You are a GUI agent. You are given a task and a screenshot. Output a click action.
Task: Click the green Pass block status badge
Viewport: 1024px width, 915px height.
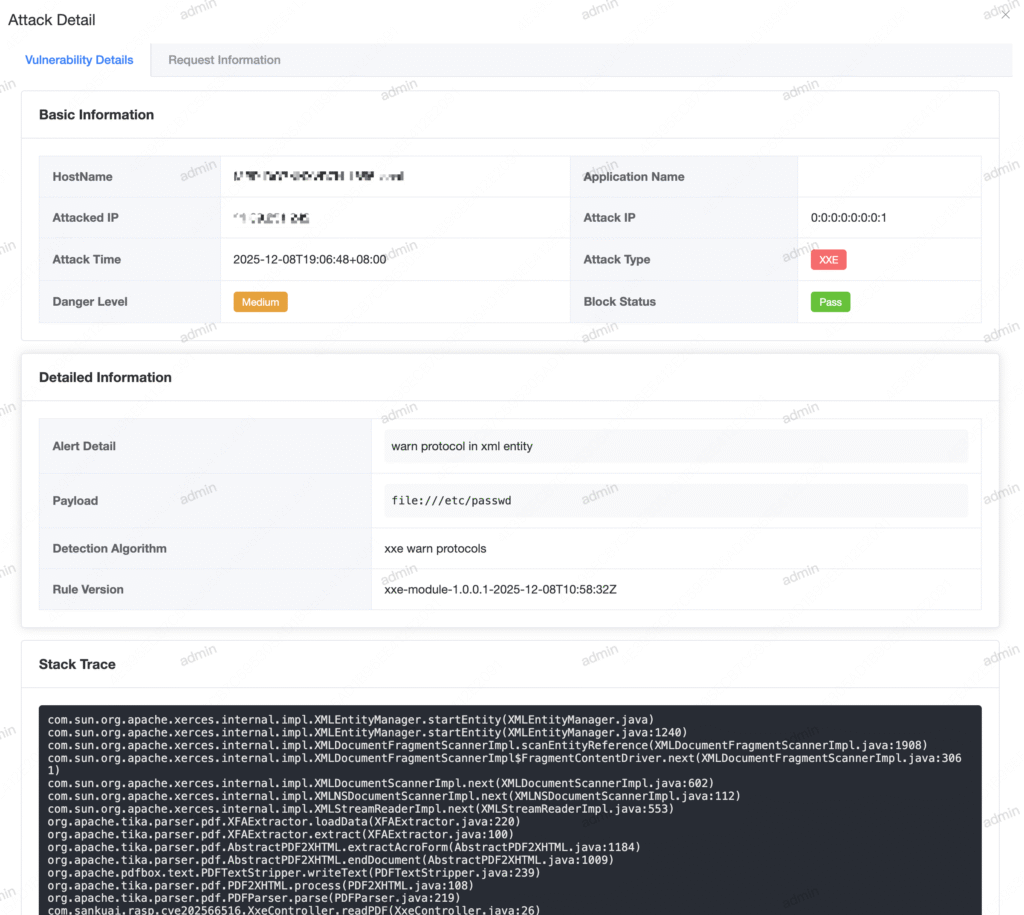(830, 302)
